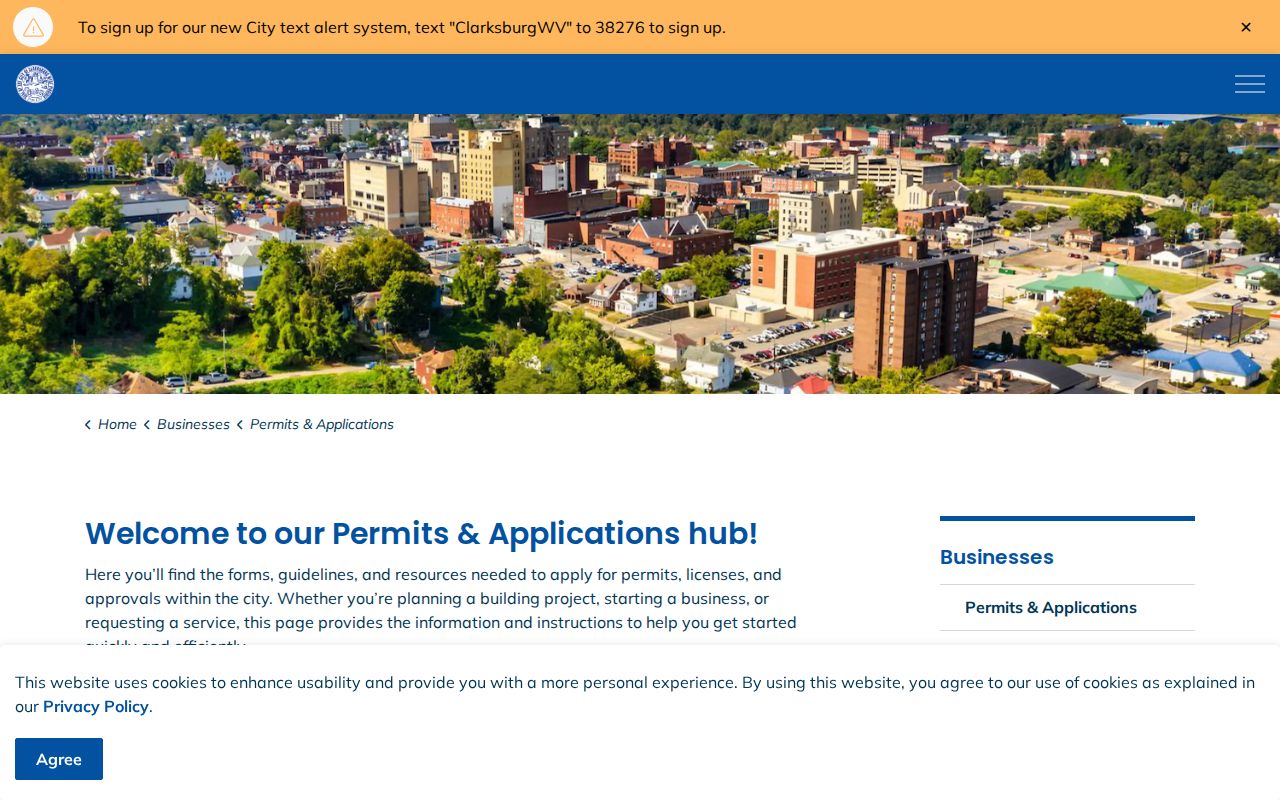
Task: Open the hamburger navigation menu
Action: click(x=1250, y=84)
